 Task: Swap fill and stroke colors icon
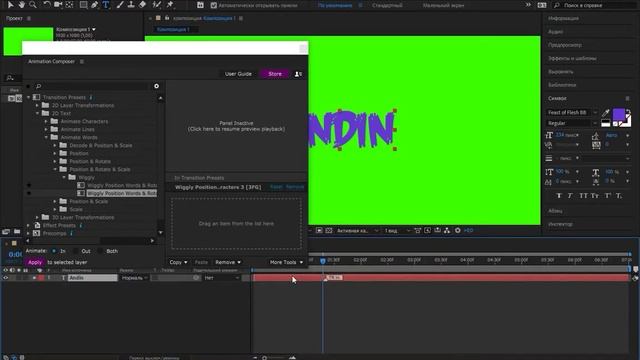(628, 112)
